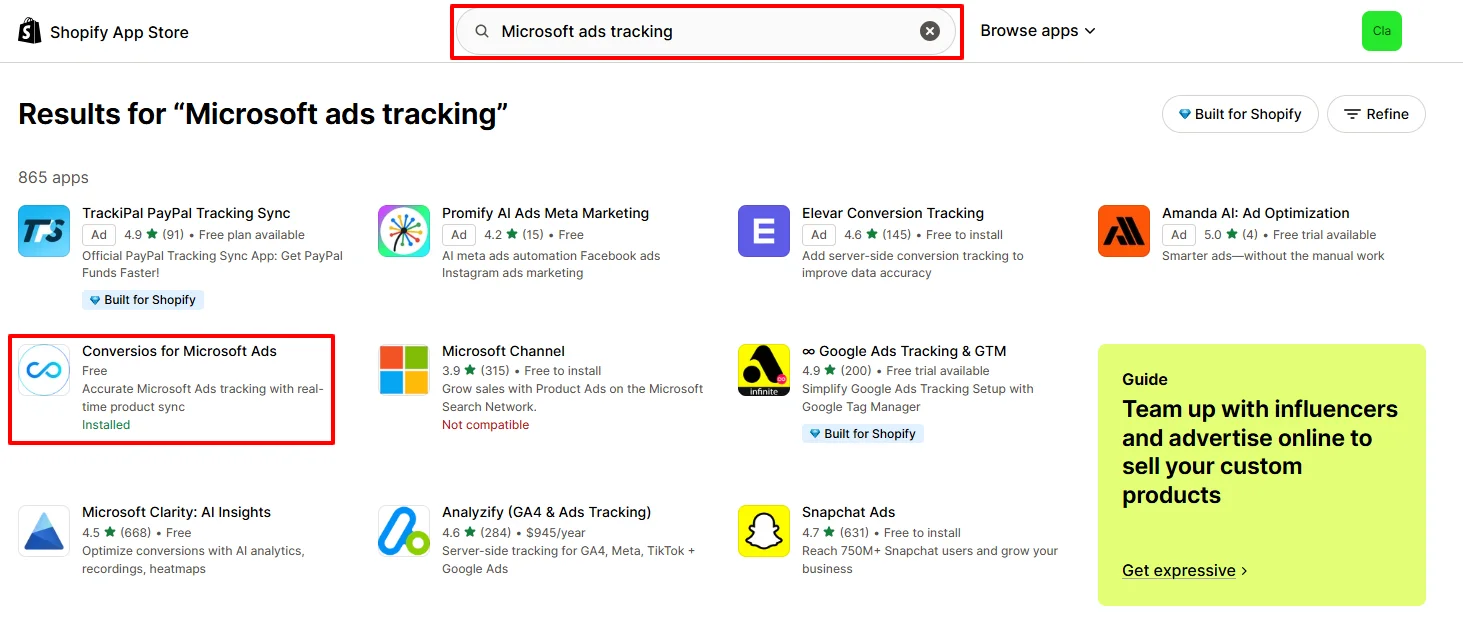Clear the search field with the X button

(x=930, y=31)
